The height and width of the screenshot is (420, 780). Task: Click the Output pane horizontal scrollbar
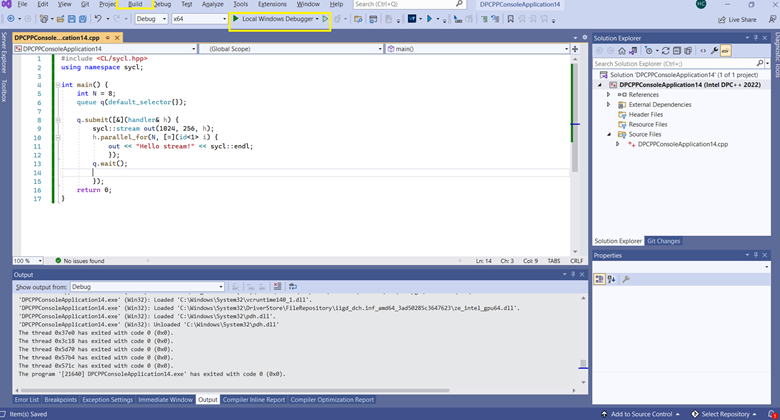pos(234,391)
